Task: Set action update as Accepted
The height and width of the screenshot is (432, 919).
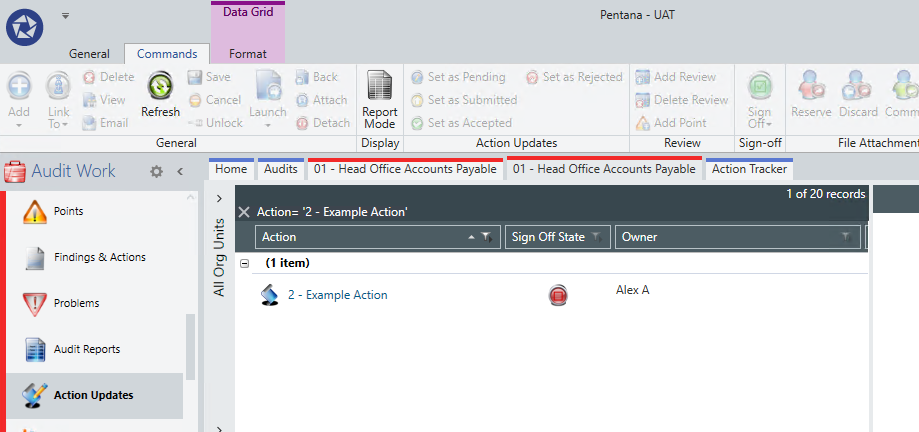Action: pyautogui.click(x=461, y=123)
